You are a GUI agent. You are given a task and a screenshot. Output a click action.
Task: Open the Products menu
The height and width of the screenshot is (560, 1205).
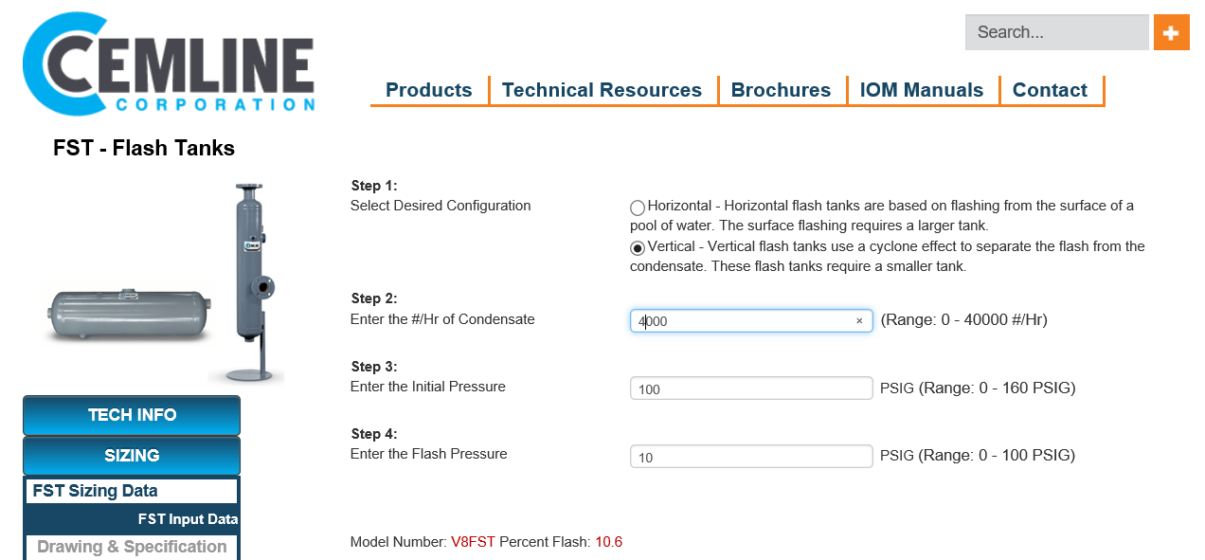(428, 90)
